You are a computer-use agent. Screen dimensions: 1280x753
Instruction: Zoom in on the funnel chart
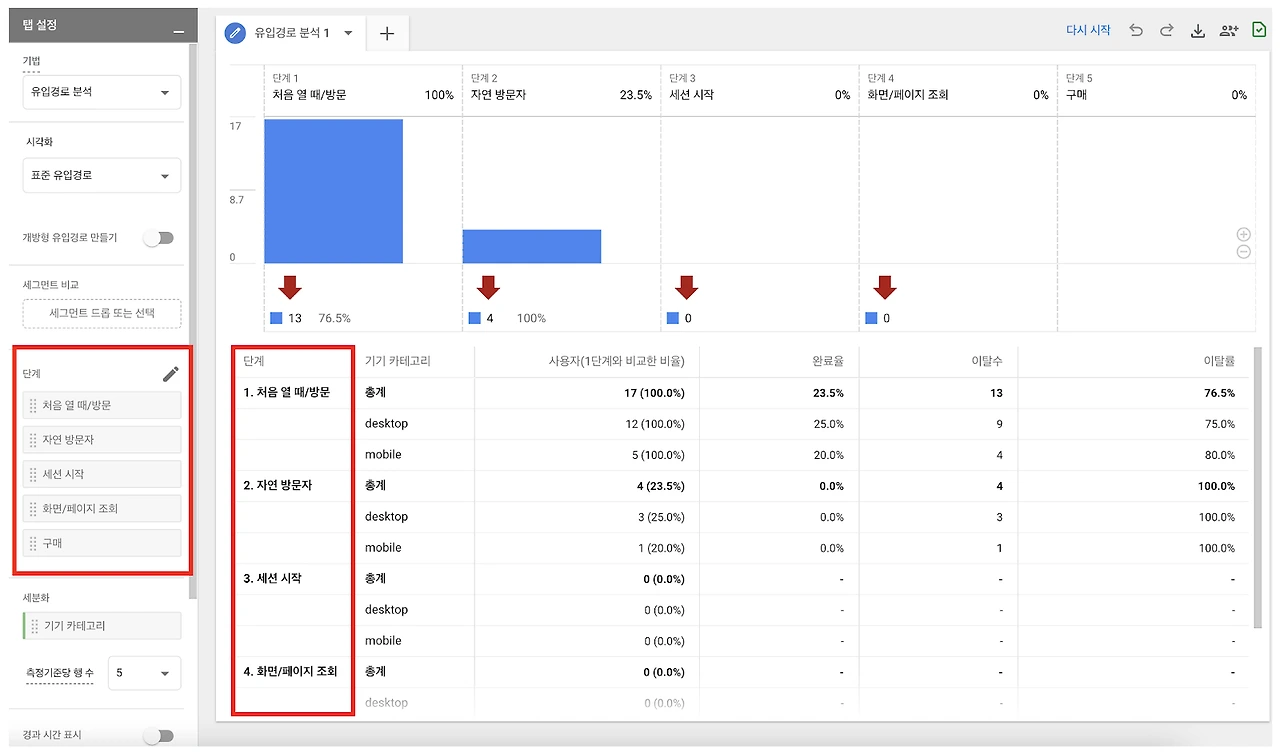point(1244,235)
